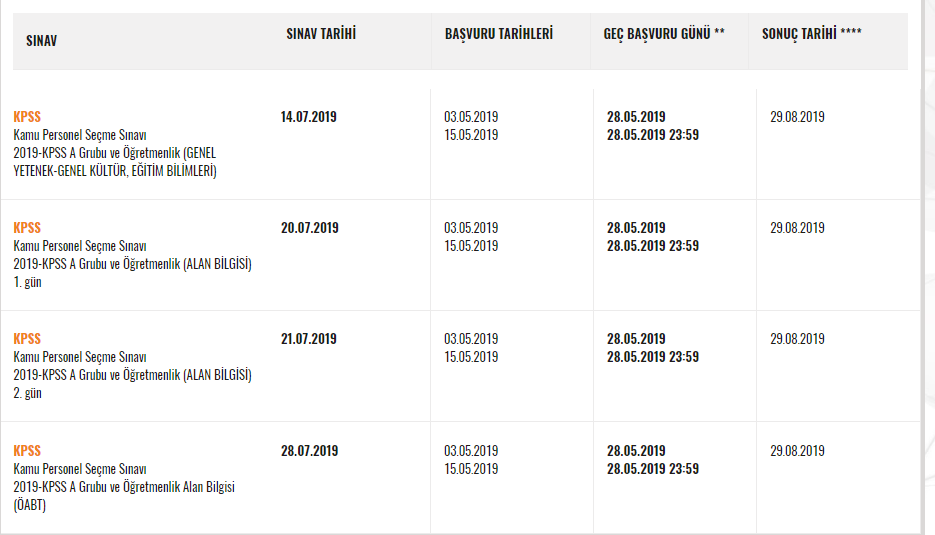The width and height of the screenshot is (935, 535).
Task: Click the SINAV TARİHİ column header
Action: click(x=321, y=34)
